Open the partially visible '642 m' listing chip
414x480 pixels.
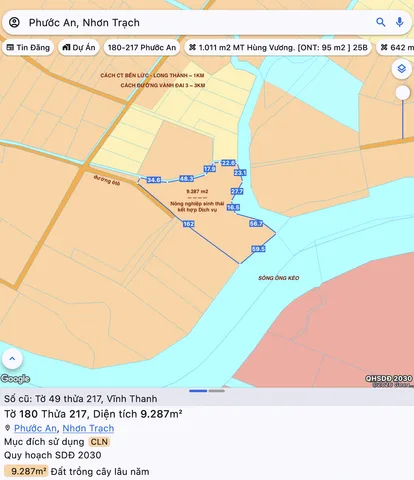(395, 48)
